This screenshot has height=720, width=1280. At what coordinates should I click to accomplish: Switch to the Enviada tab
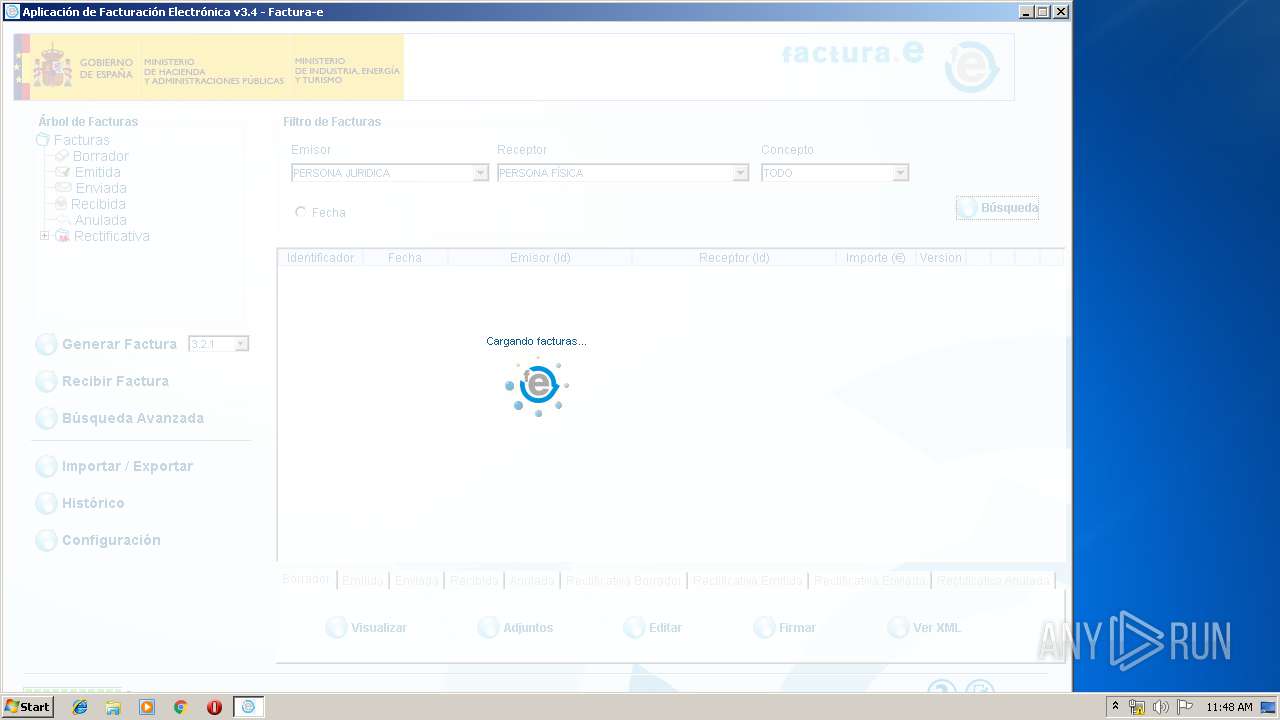pos(416,580)
